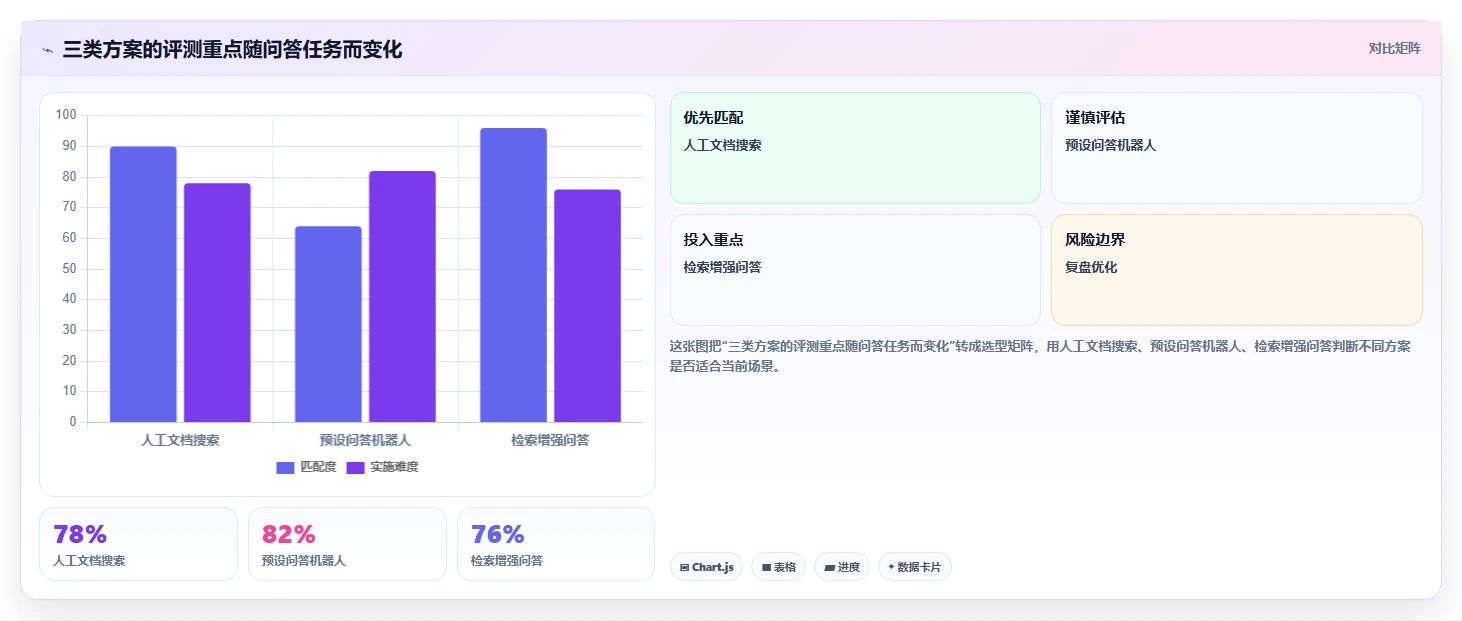Click the 实施难度 legend label
Screen dimensions: 1462x621
click(394, 467)
